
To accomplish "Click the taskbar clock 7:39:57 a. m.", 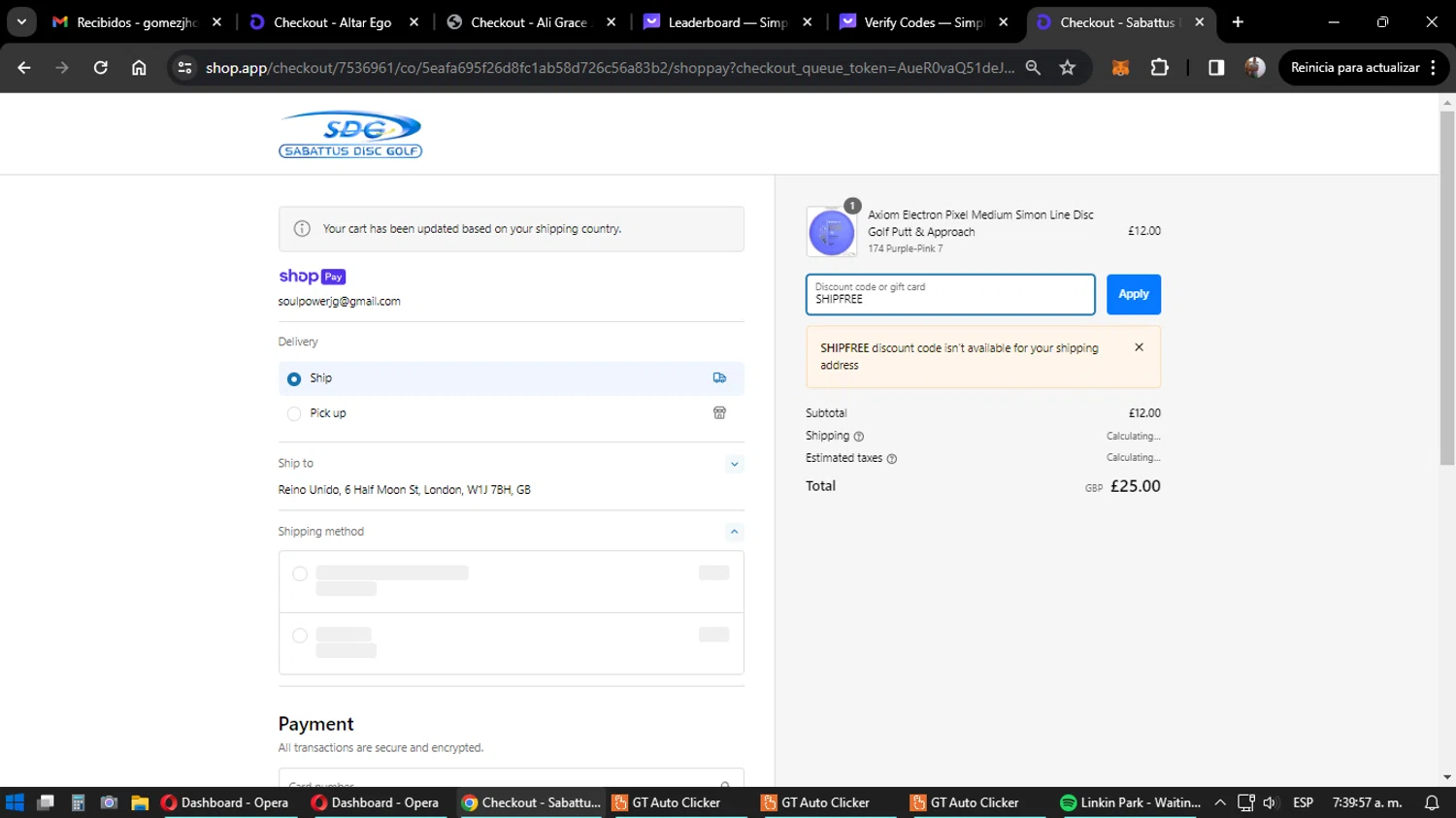I will pyautogui.click(x=1367, y=802).
